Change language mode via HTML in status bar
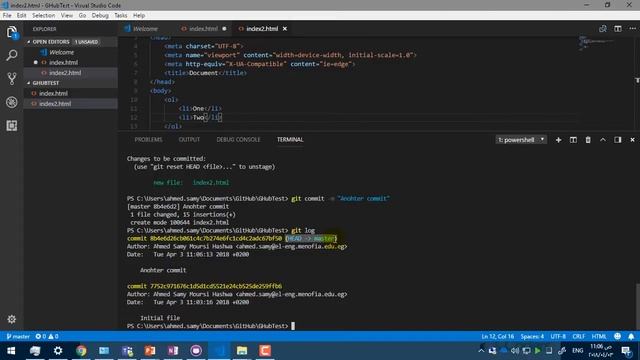The height and width of the screenshot is (360, 640). (x=599, y=337)
